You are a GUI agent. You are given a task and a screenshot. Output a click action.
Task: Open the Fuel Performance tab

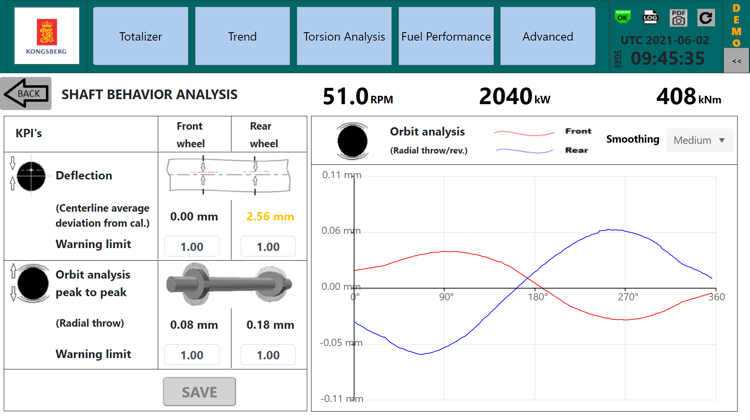tap(446, 37)
